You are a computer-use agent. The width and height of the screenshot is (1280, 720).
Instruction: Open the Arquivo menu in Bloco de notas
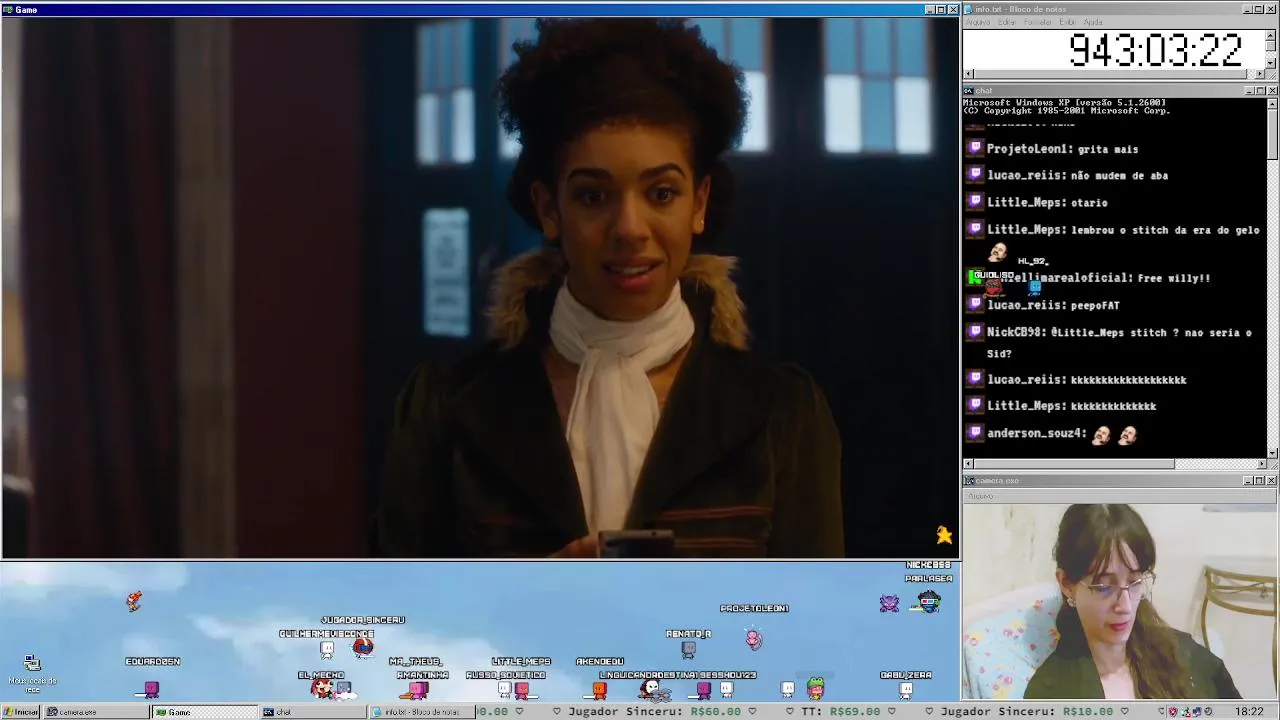pyautogui.click(x=978, y=22)
